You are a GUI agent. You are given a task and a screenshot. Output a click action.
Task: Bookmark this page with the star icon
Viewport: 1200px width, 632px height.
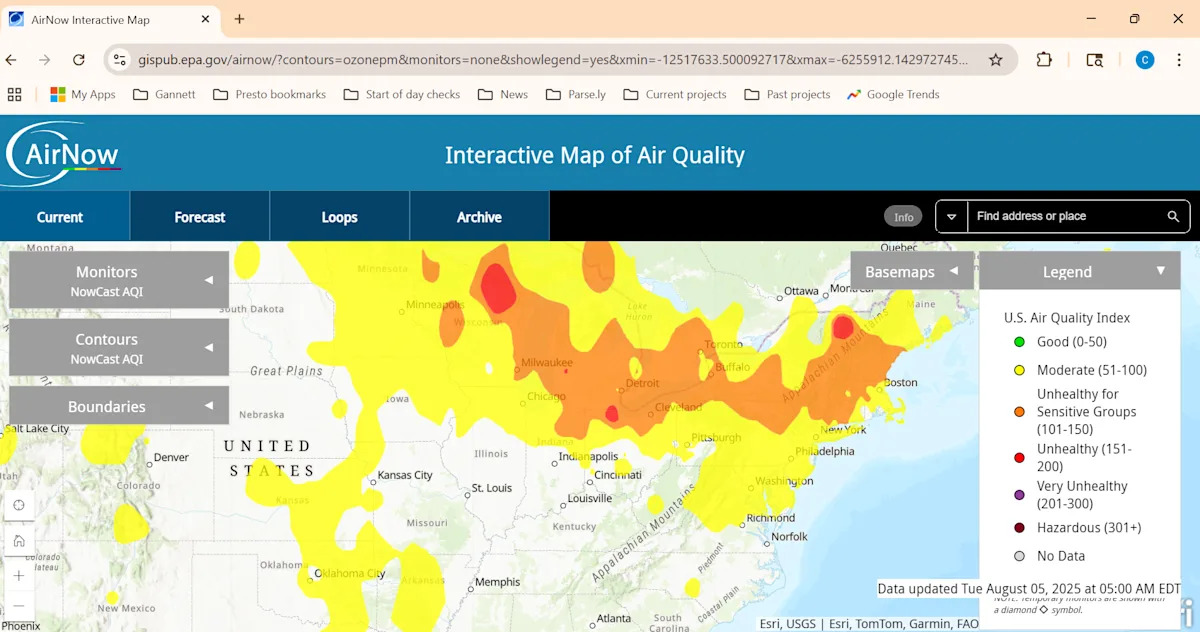click(x=995, y=60)
